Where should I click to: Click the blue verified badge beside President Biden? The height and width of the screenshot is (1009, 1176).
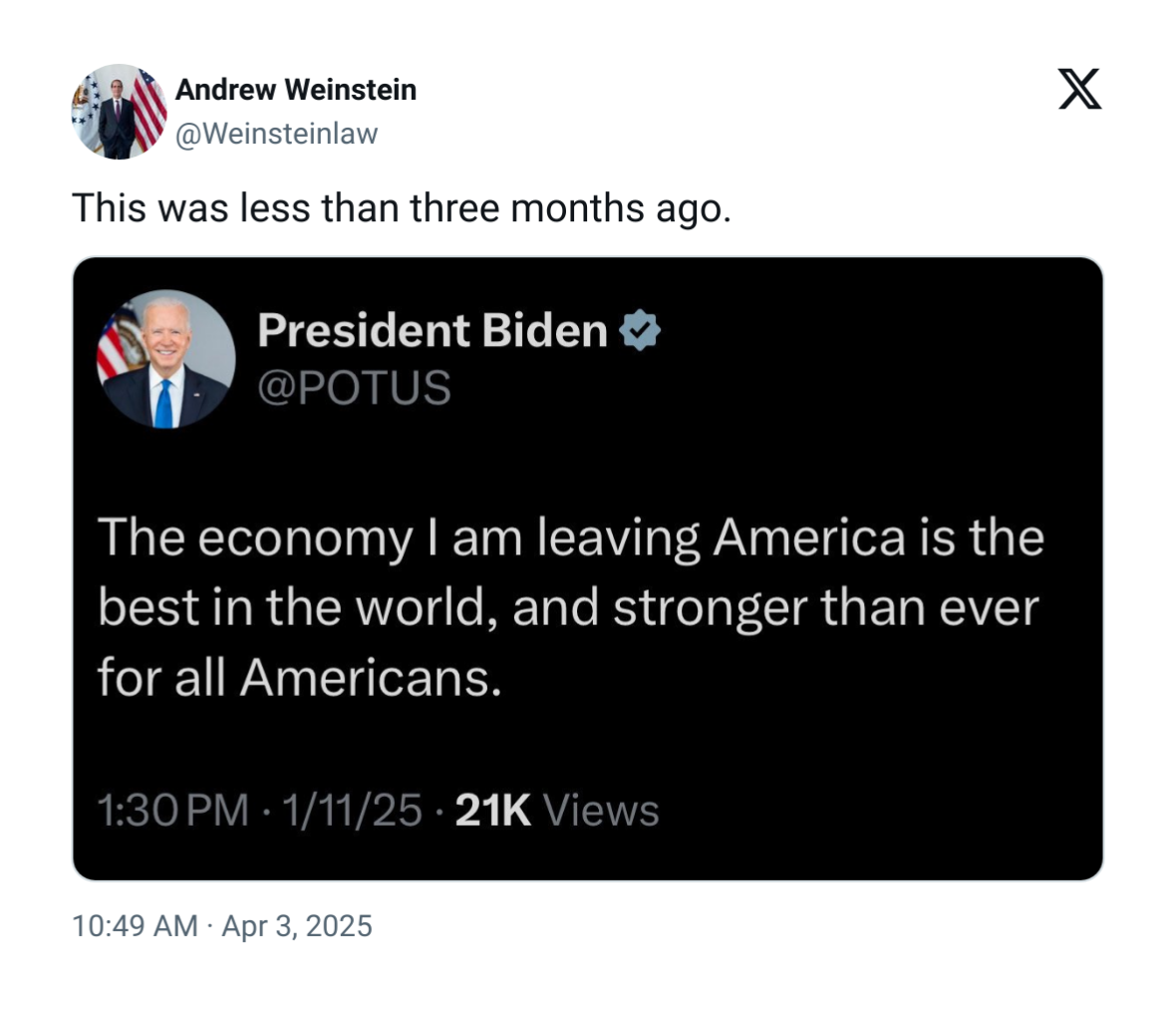click(640, 330)
